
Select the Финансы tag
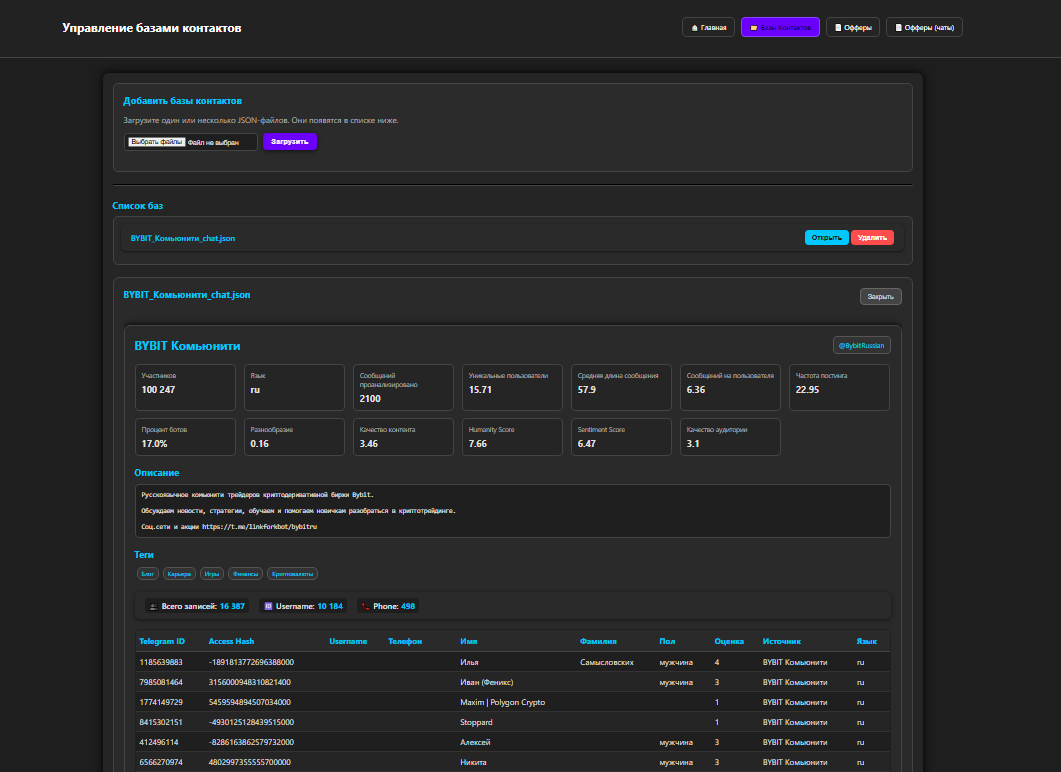pyautogui.click(x=246, y=574)
